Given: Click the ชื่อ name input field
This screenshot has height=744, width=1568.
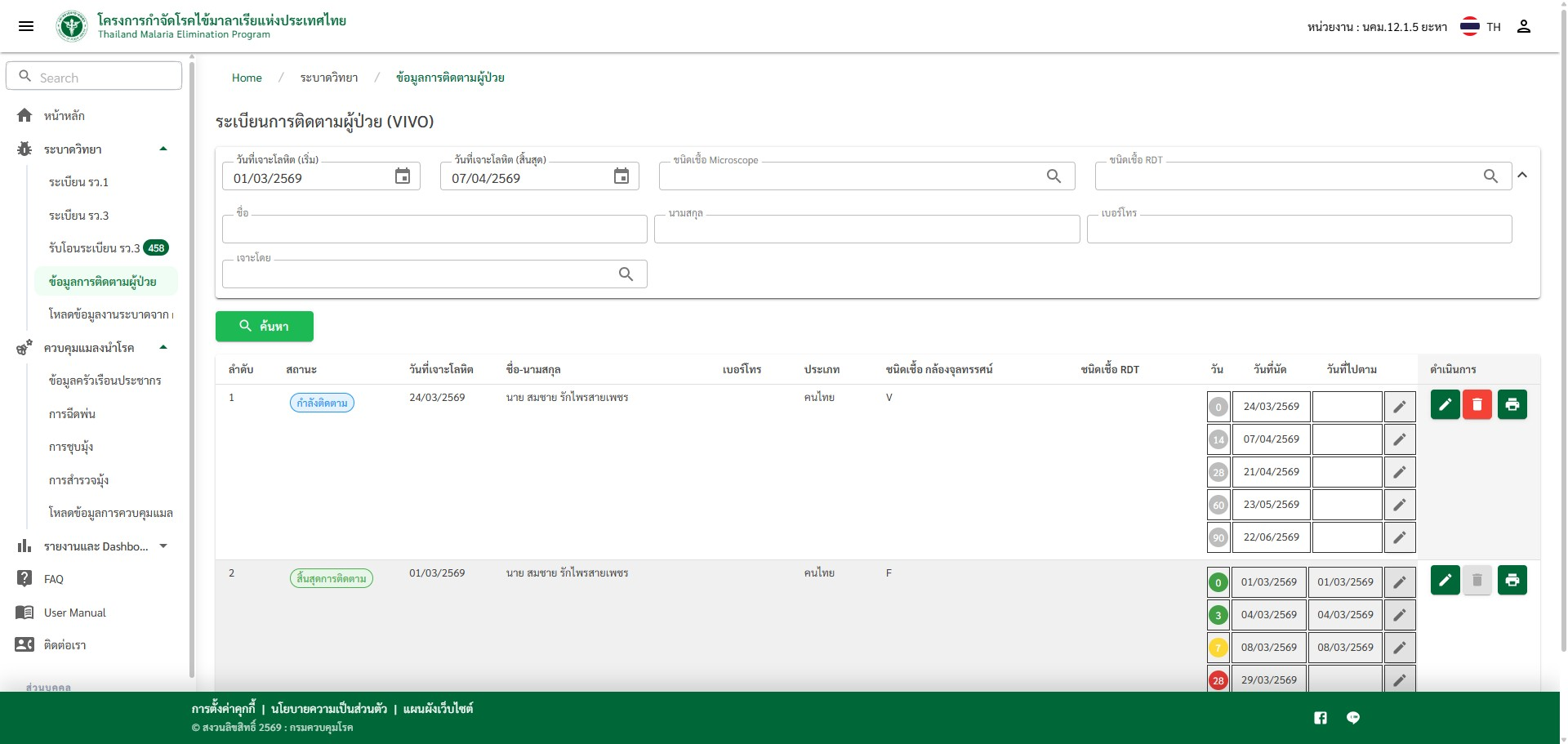Looking at the screenshot, I should coord(434,229).
